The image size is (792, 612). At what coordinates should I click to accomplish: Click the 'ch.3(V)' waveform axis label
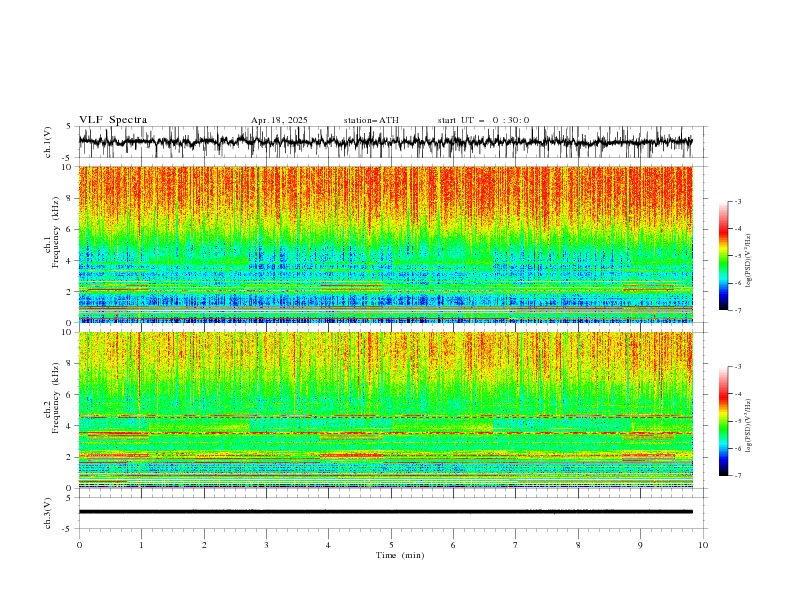tap(48, 513)
